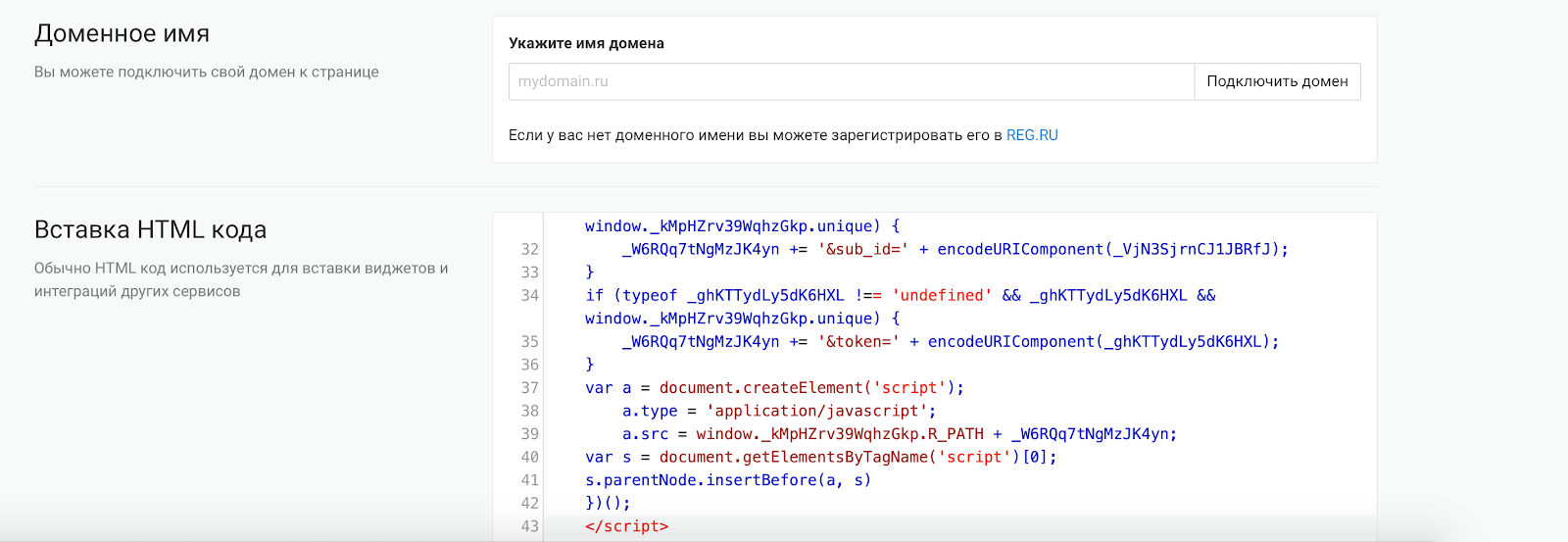This screenshot has width=1568, height=542.
Task: Click the })(); code line
Action: tap(608, 503)
